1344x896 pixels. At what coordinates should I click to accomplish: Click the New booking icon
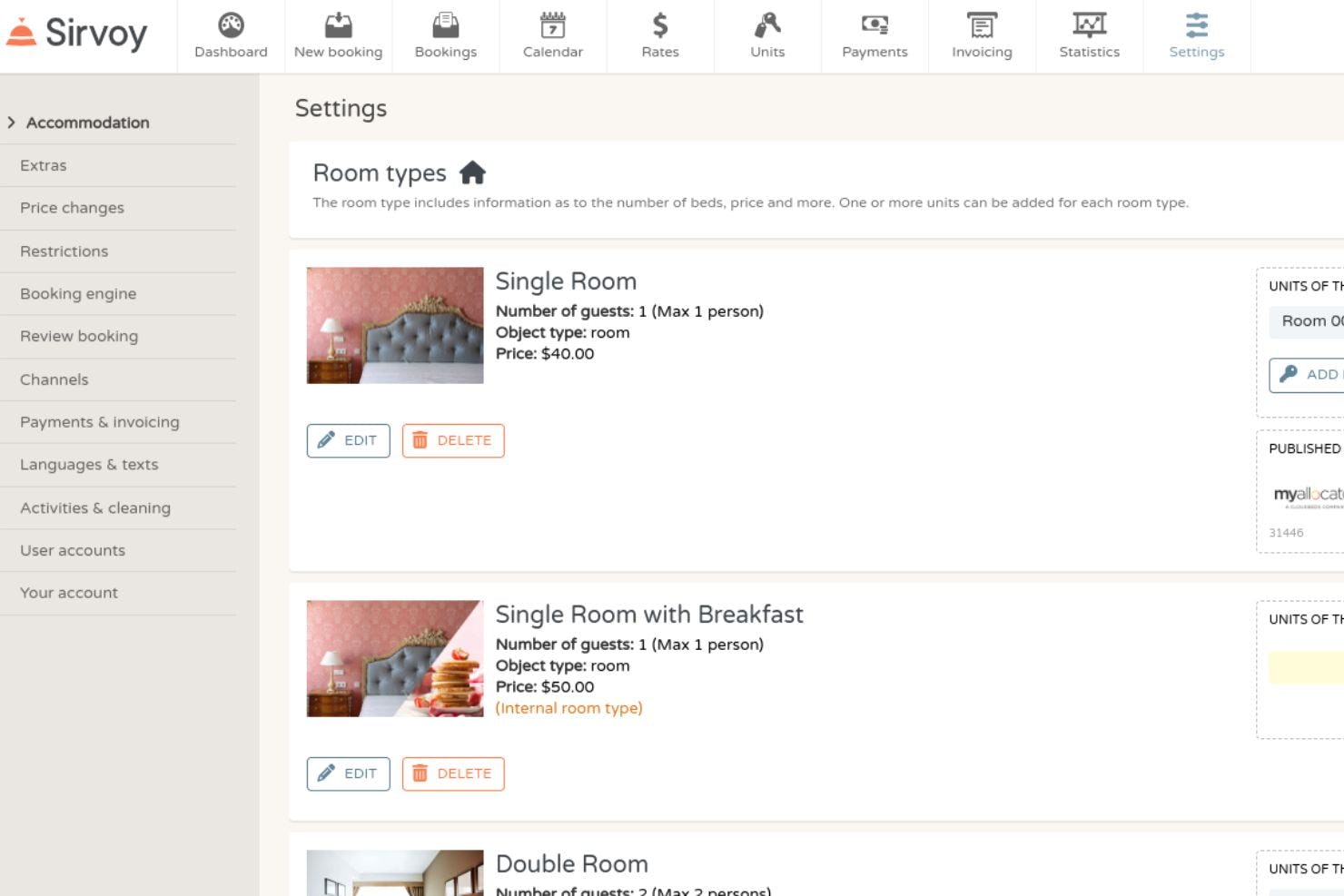(337, 27)
